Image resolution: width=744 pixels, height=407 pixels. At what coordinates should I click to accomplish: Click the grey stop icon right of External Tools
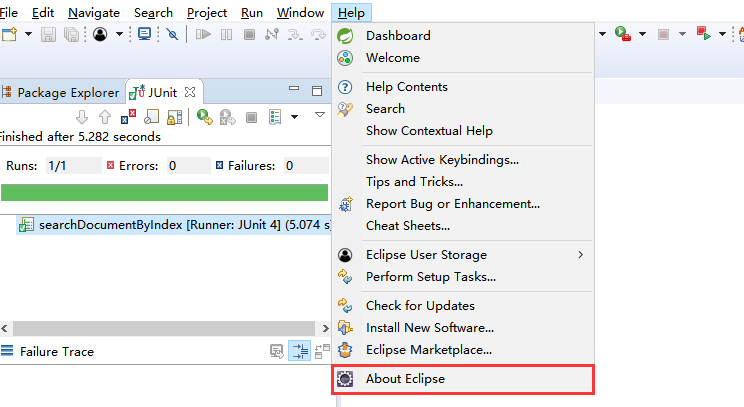click(663, 34)
